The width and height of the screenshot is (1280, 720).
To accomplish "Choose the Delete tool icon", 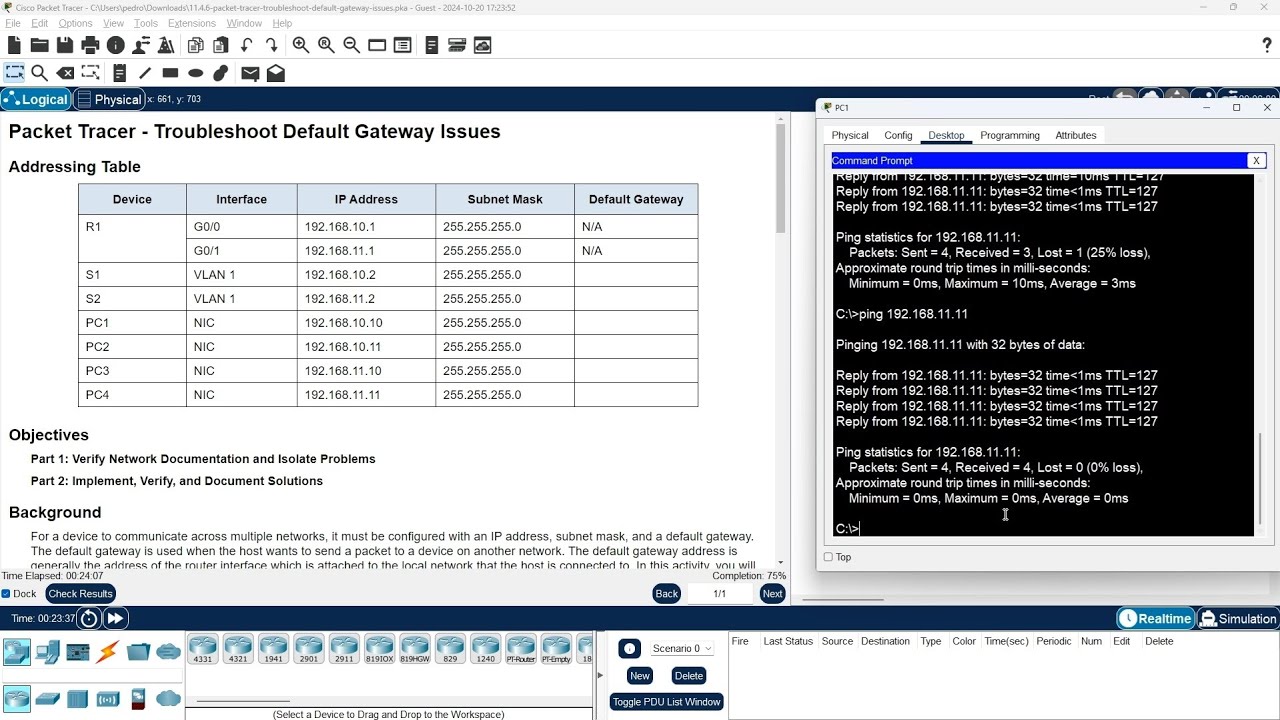I will (x=65, y=73).
